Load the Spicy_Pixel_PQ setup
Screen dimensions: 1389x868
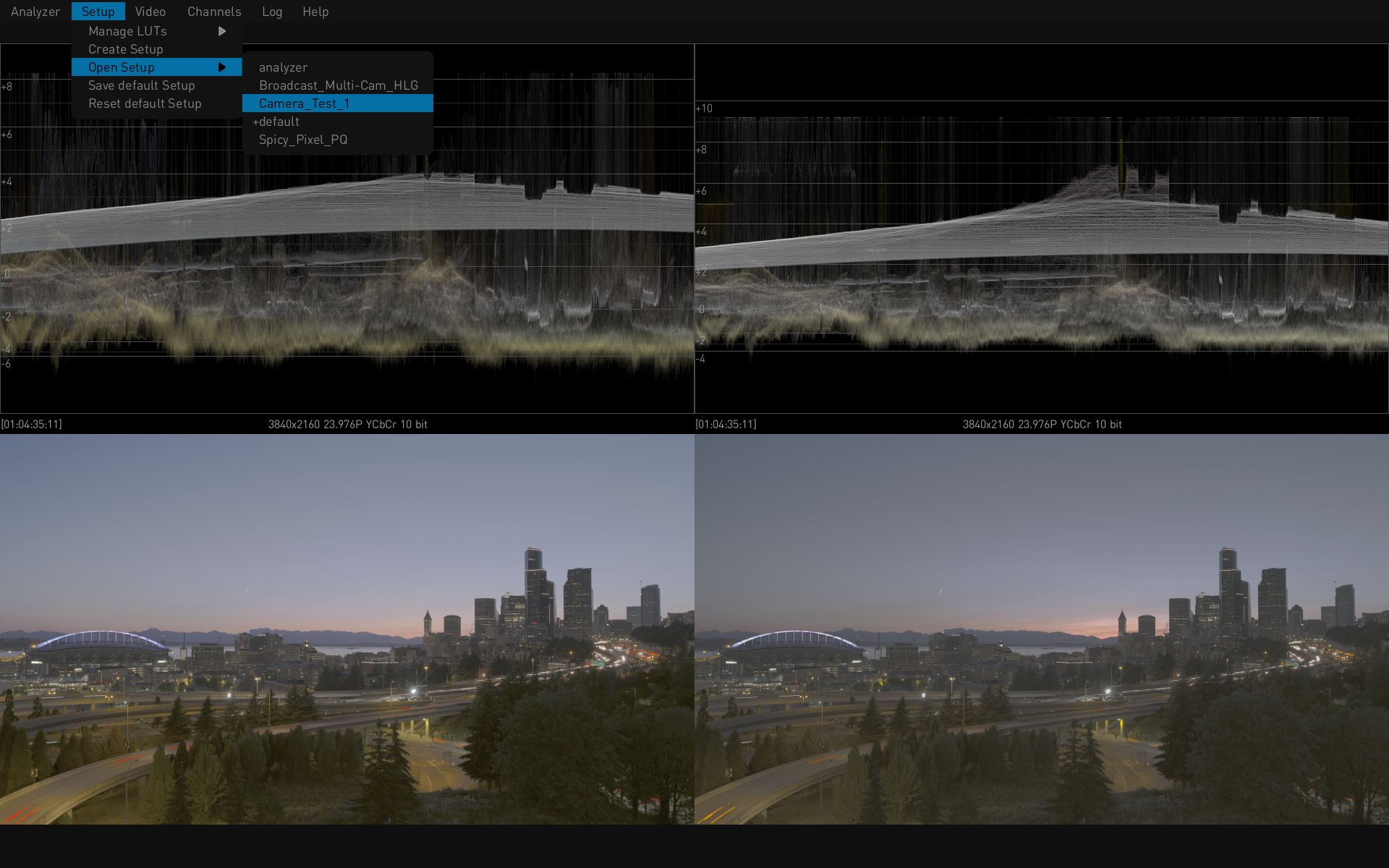[302, 140]
